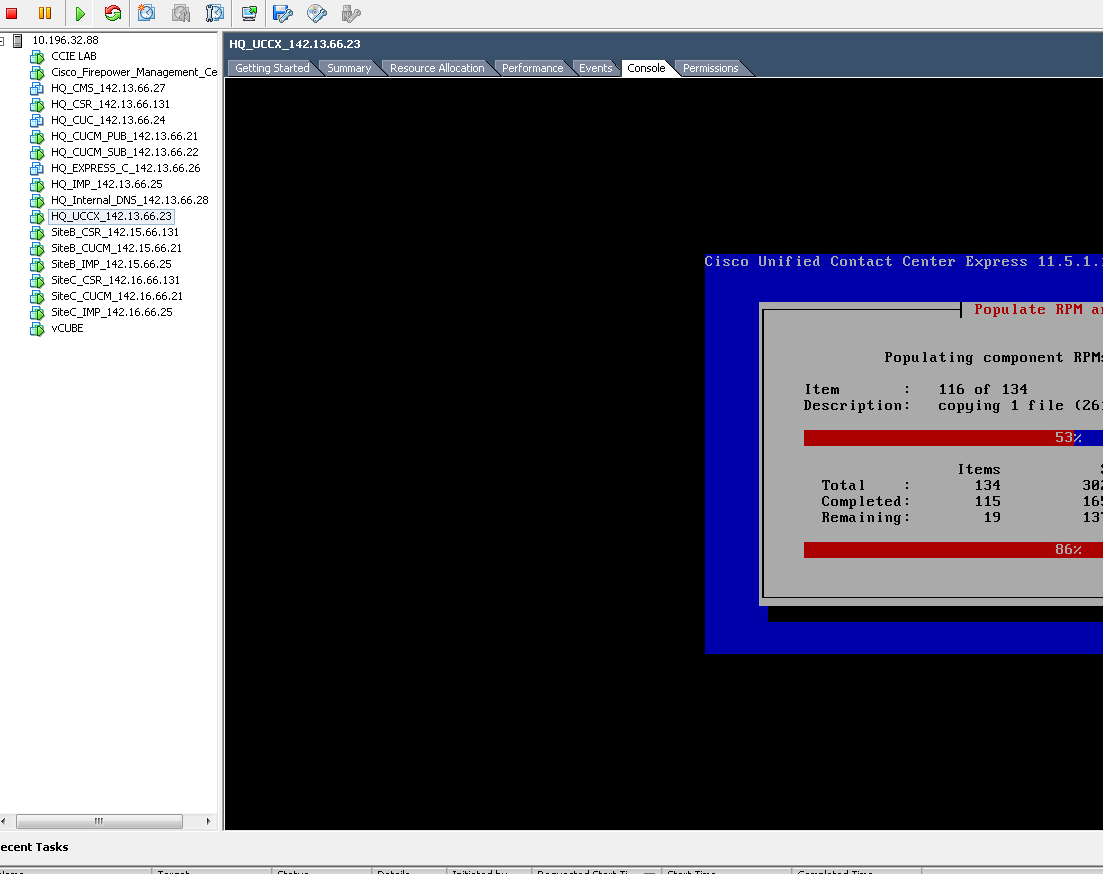The width and height of the screenshot is (1103, 874).
Task: Click the VM icon beside HQ_CMS_142.13.66.27
Action: pos(37,89)
